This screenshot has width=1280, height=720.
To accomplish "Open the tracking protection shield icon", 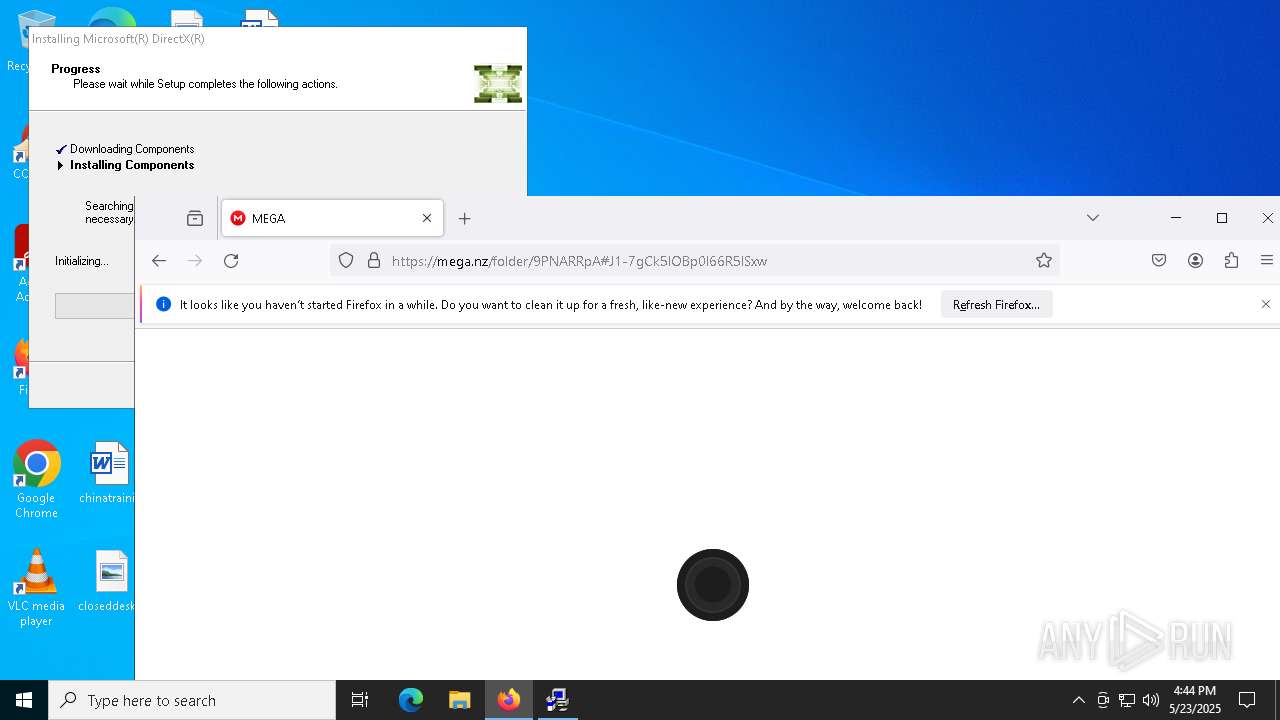I will (x=346, y=261).
